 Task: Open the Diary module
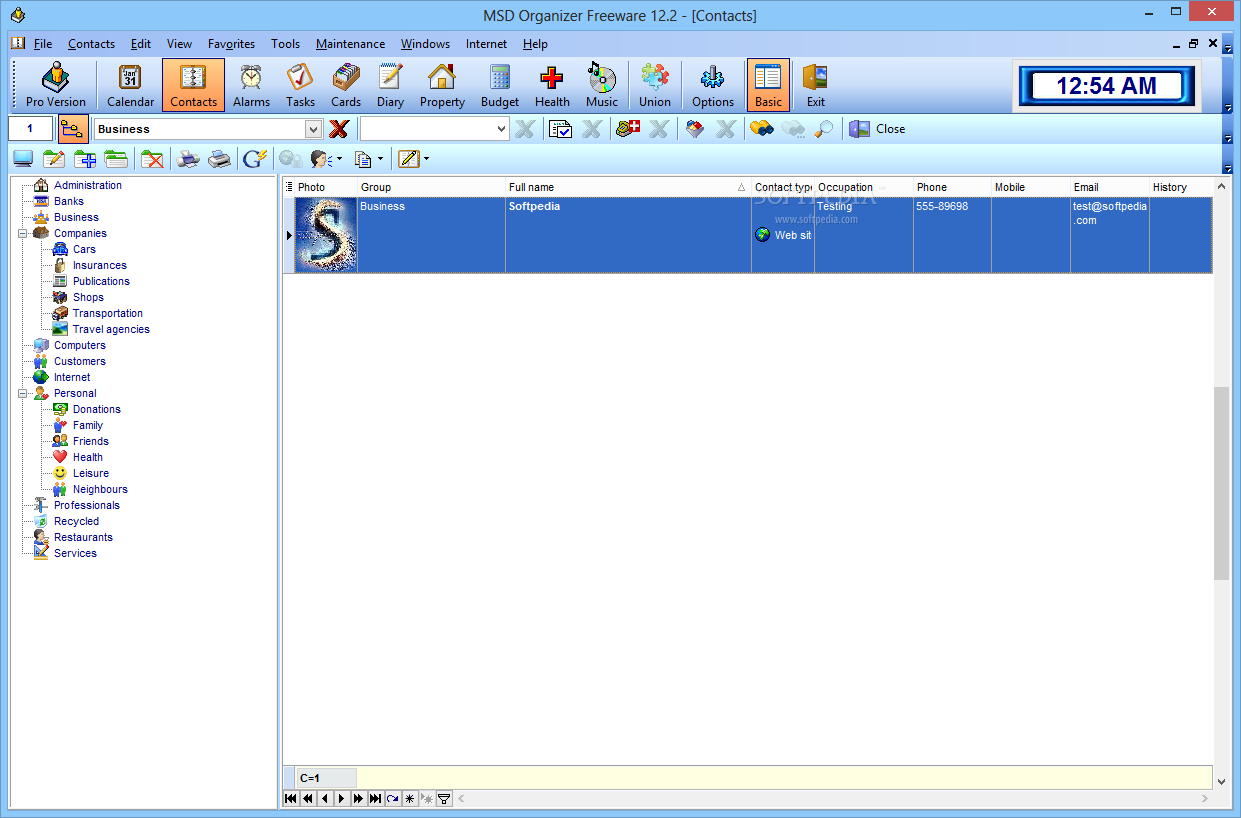(x=390, y=85)
